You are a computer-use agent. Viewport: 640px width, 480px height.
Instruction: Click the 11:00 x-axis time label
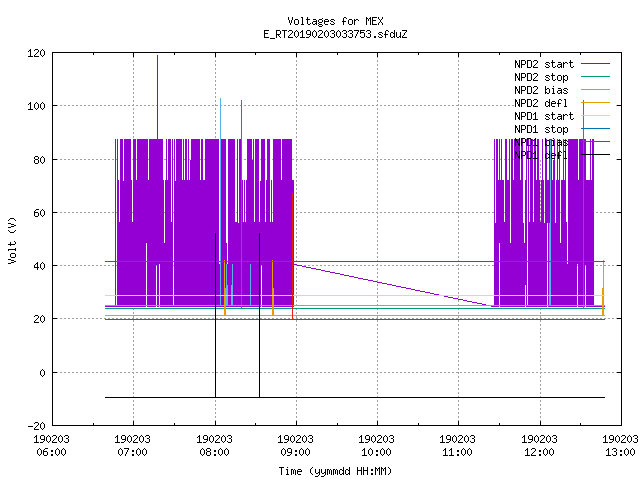[457, 452]
